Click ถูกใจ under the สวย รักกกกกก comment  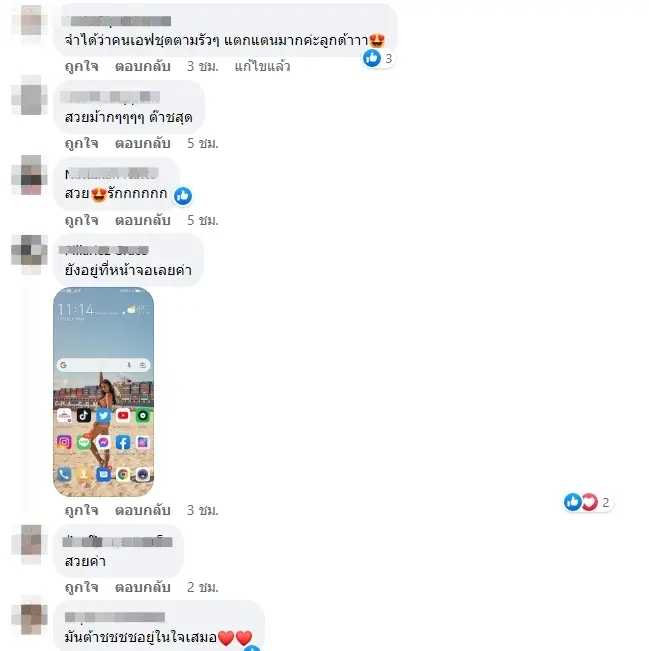click(x=81, y=220)
